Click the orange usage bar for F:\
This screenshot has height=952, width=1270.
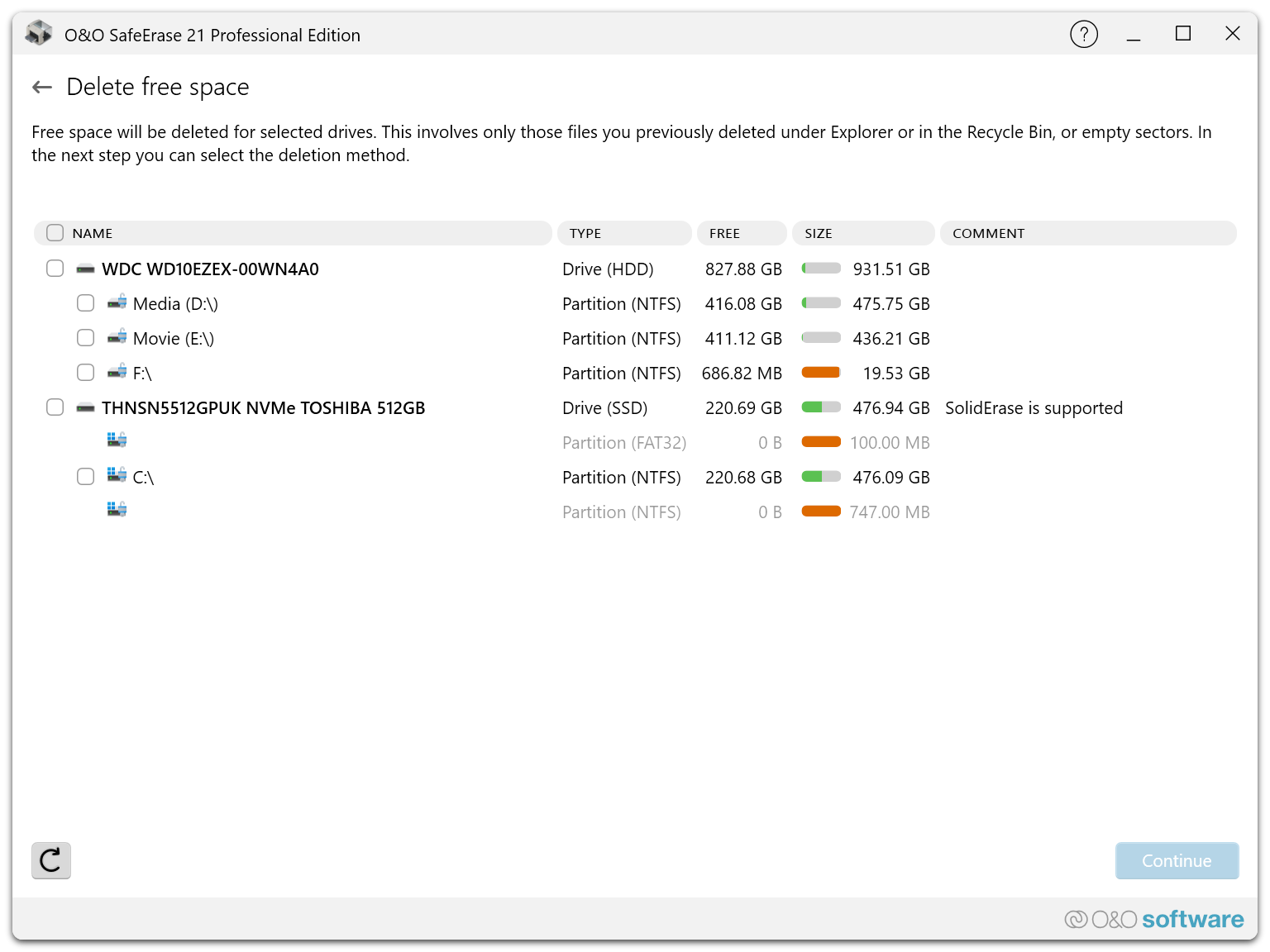pyautogui.click(x=821, y=373)
